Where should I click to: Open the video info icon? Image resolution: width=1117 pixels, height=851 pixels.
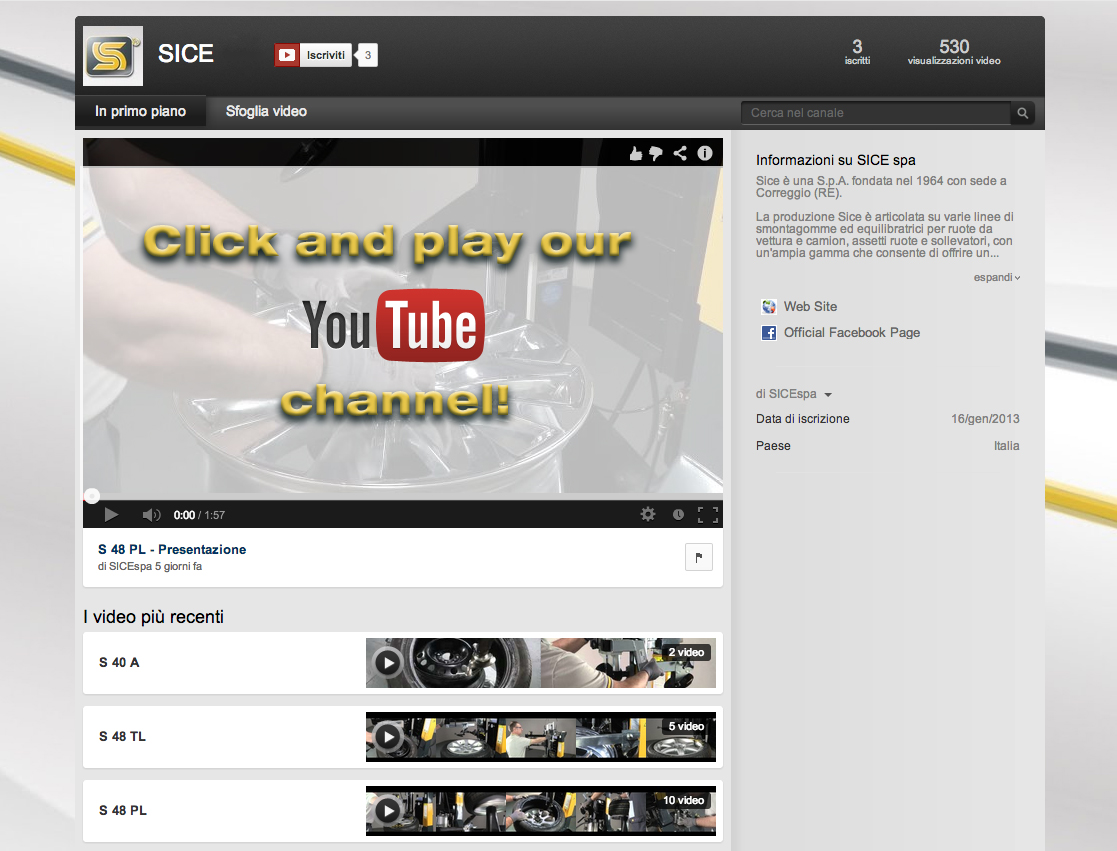[705, 153]
